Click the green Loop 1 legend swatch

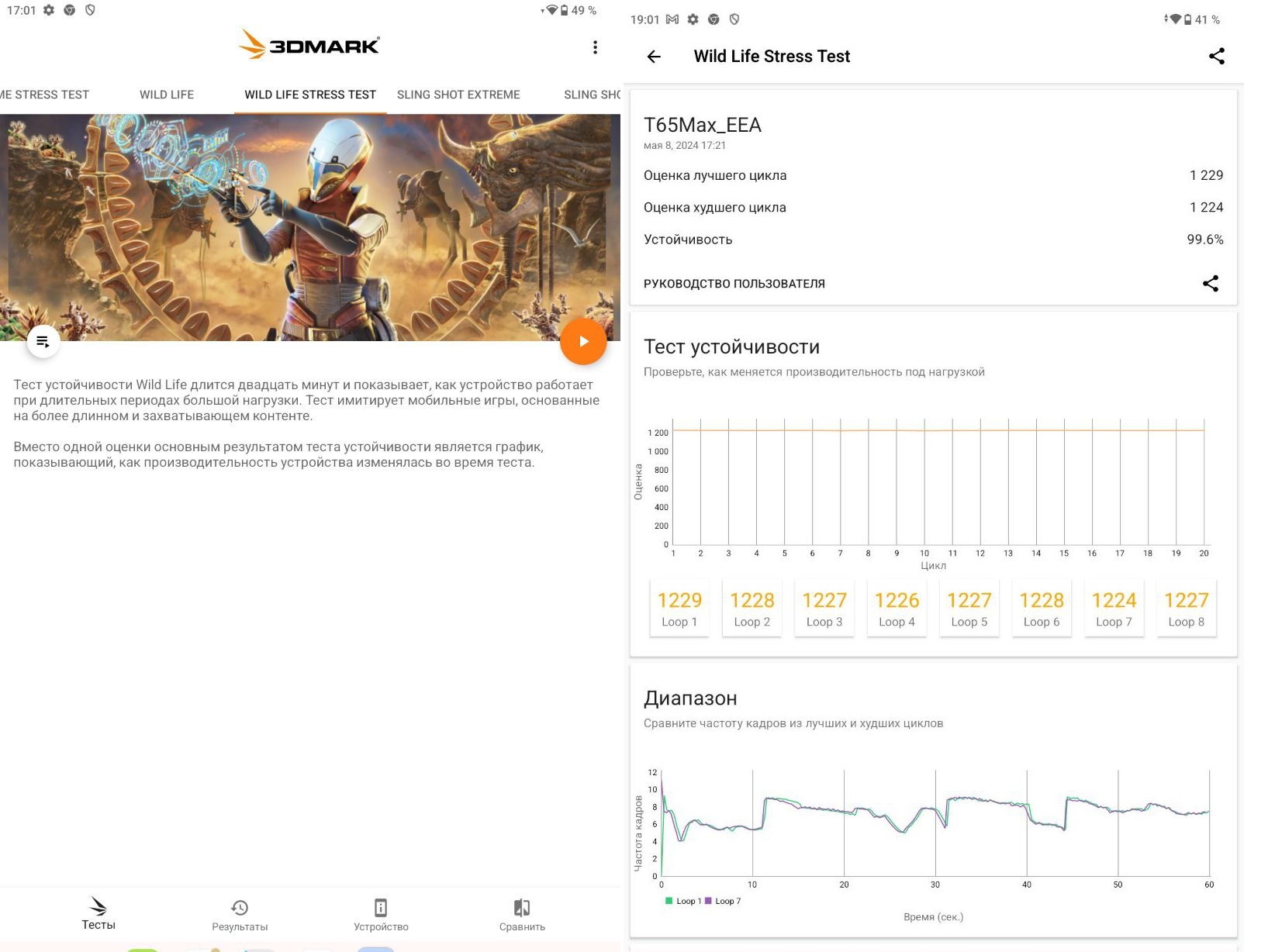[x=669, y=901]
